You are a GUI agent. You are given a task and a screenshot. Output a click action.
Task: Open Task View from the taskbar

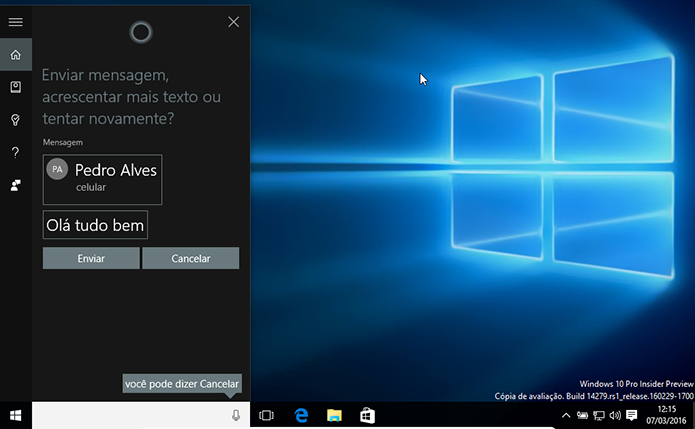tap(266, 415)
